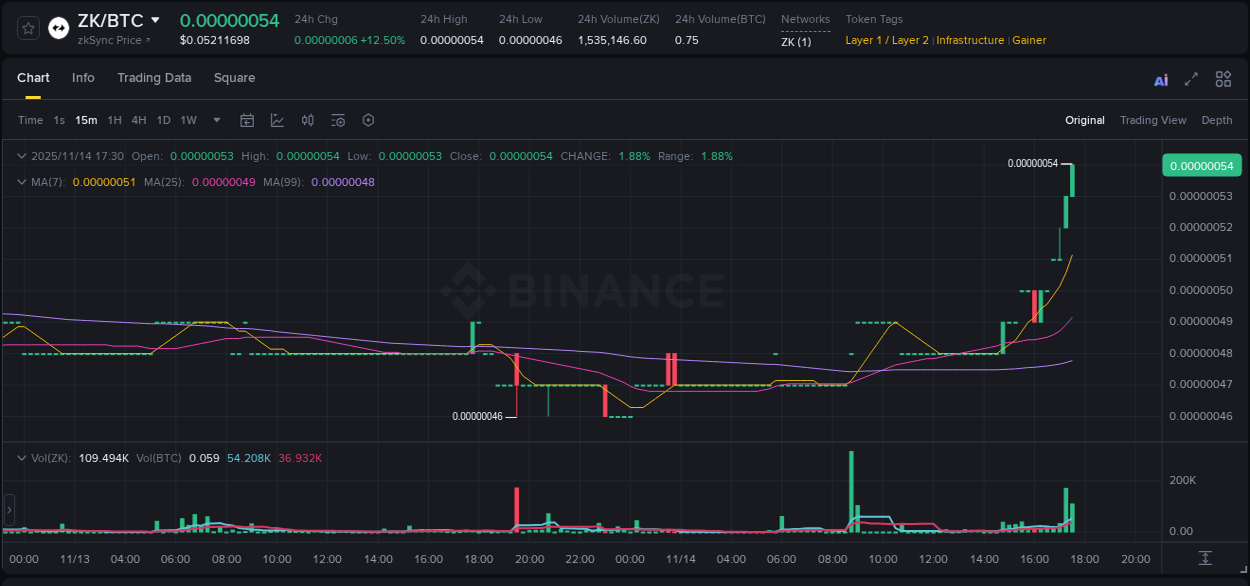
Task: Open the calendar date range picker
Action: point(247,120)
